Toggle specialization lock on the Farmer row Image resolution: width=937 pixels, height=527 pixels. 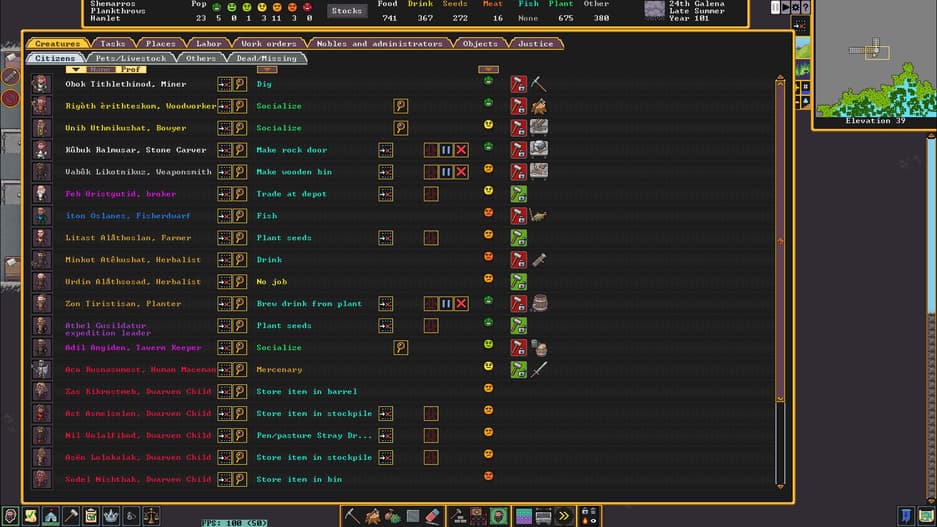(x=518, y=238)
